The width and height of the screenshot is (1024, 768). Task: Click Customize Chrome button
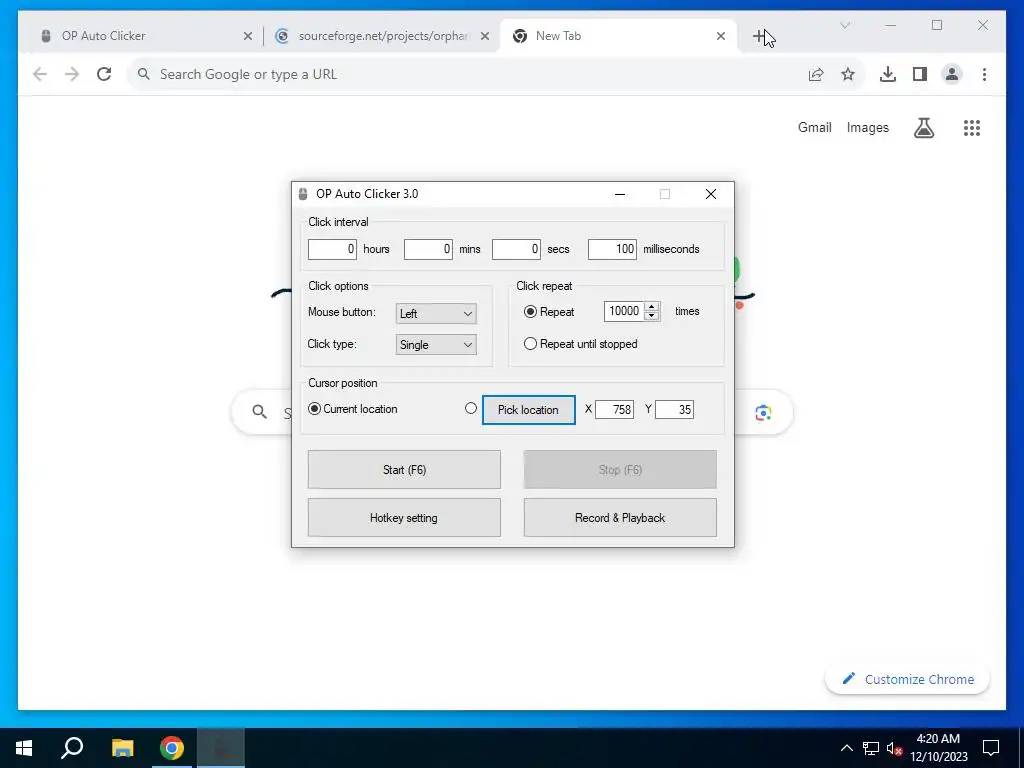coord(907,679)
